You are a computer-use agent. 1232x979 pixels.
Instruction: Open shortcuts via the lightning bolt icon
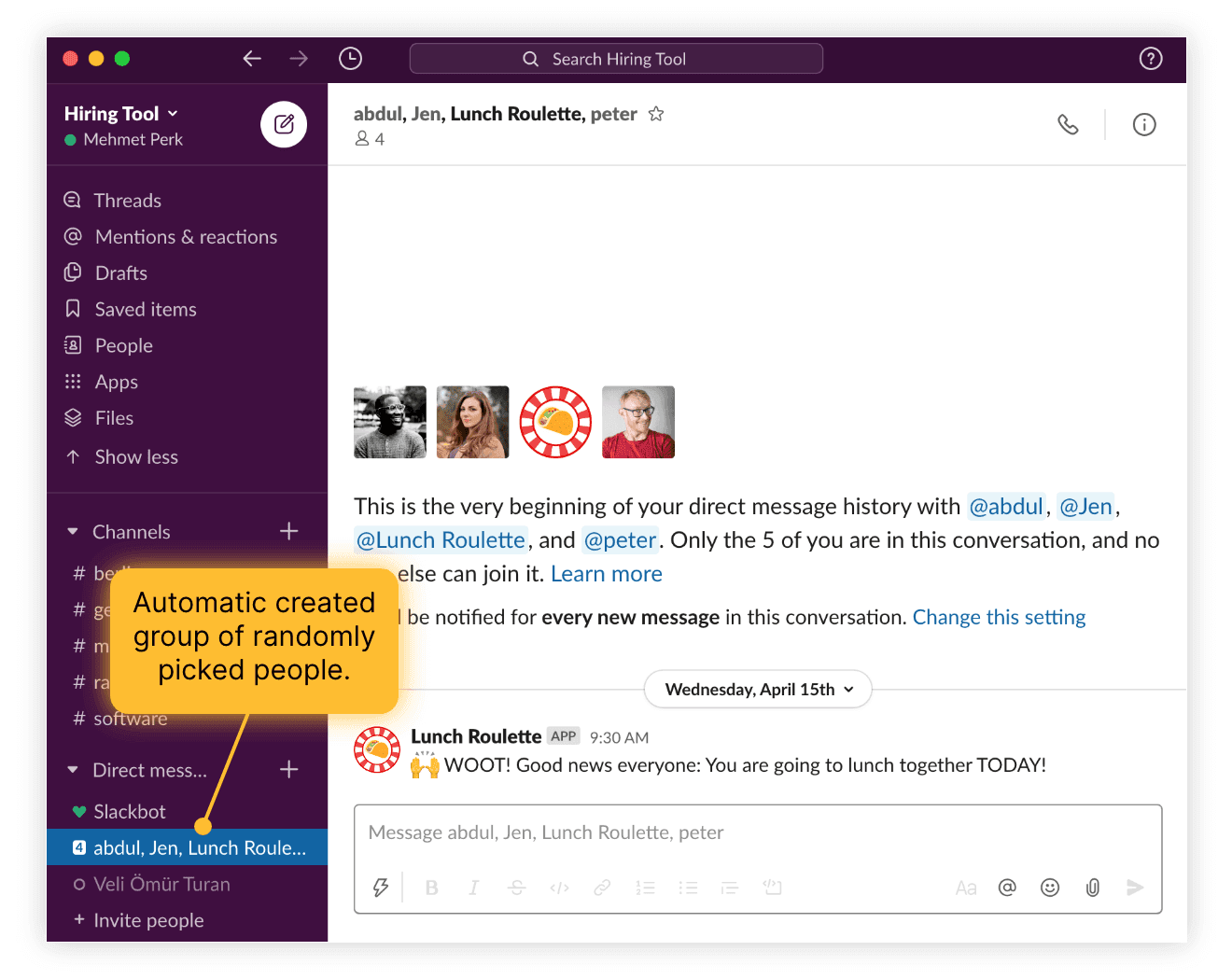click(380, 888)
